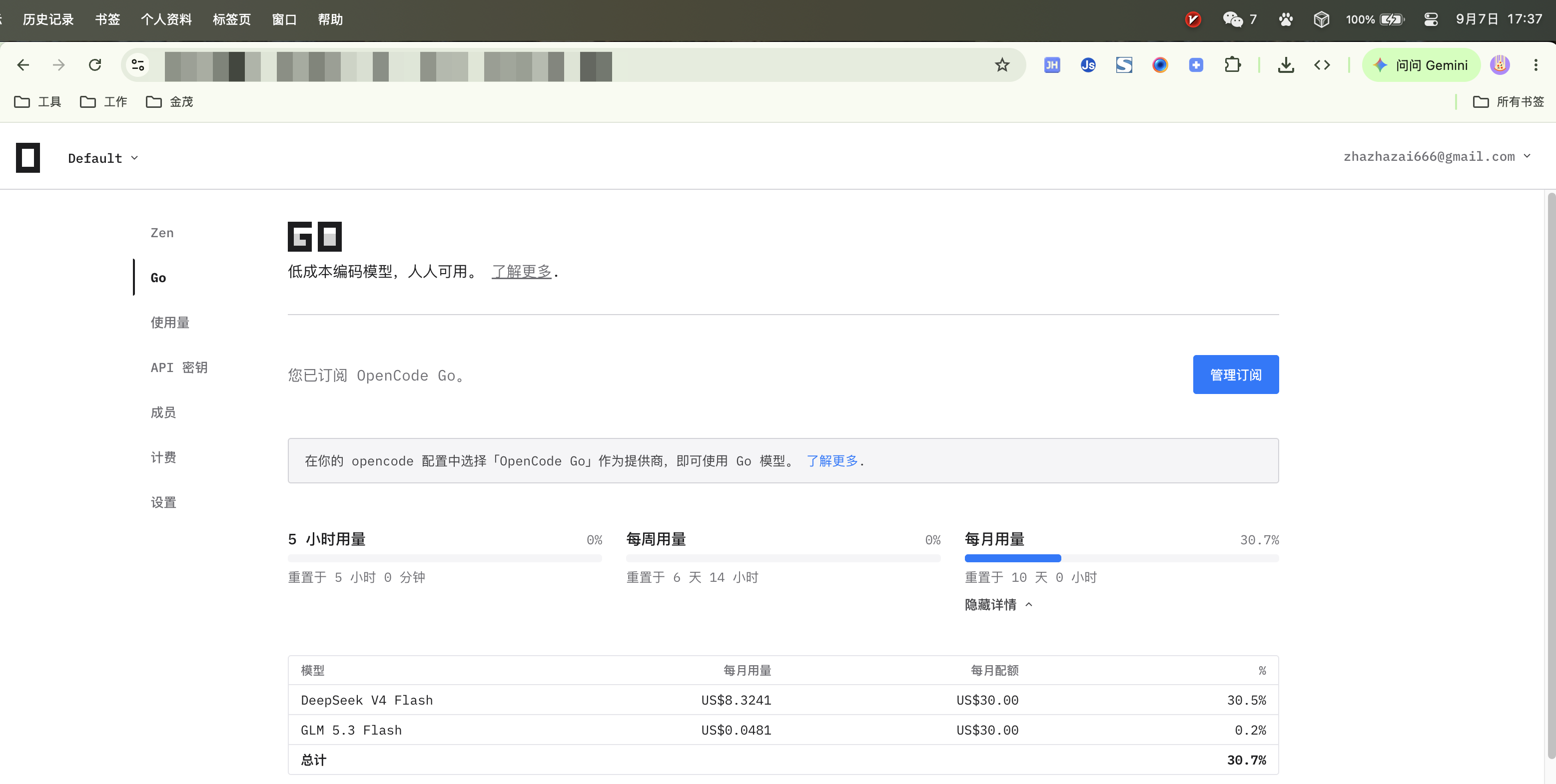Open Chrome three-dot menu
The image size is (1556, 784).
tap(1536, 65)
